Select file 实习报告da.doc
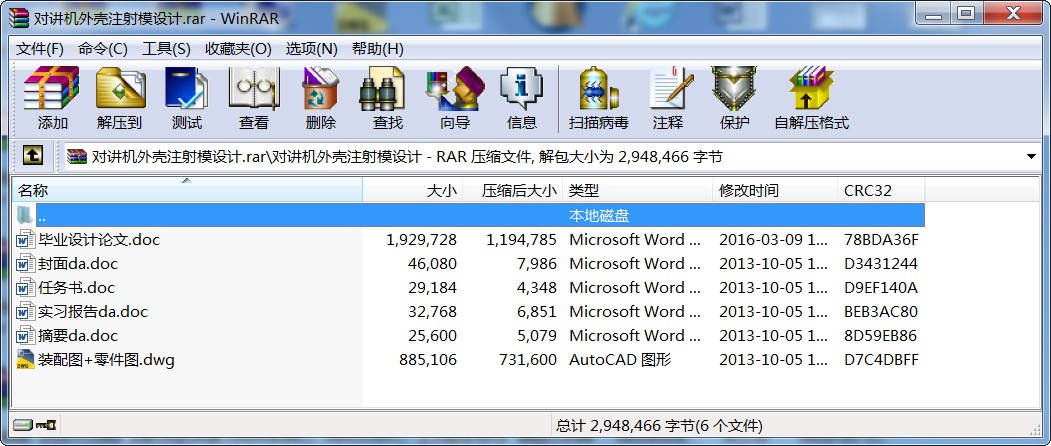This screenshot has height=446, width=1051. [92, 312]
